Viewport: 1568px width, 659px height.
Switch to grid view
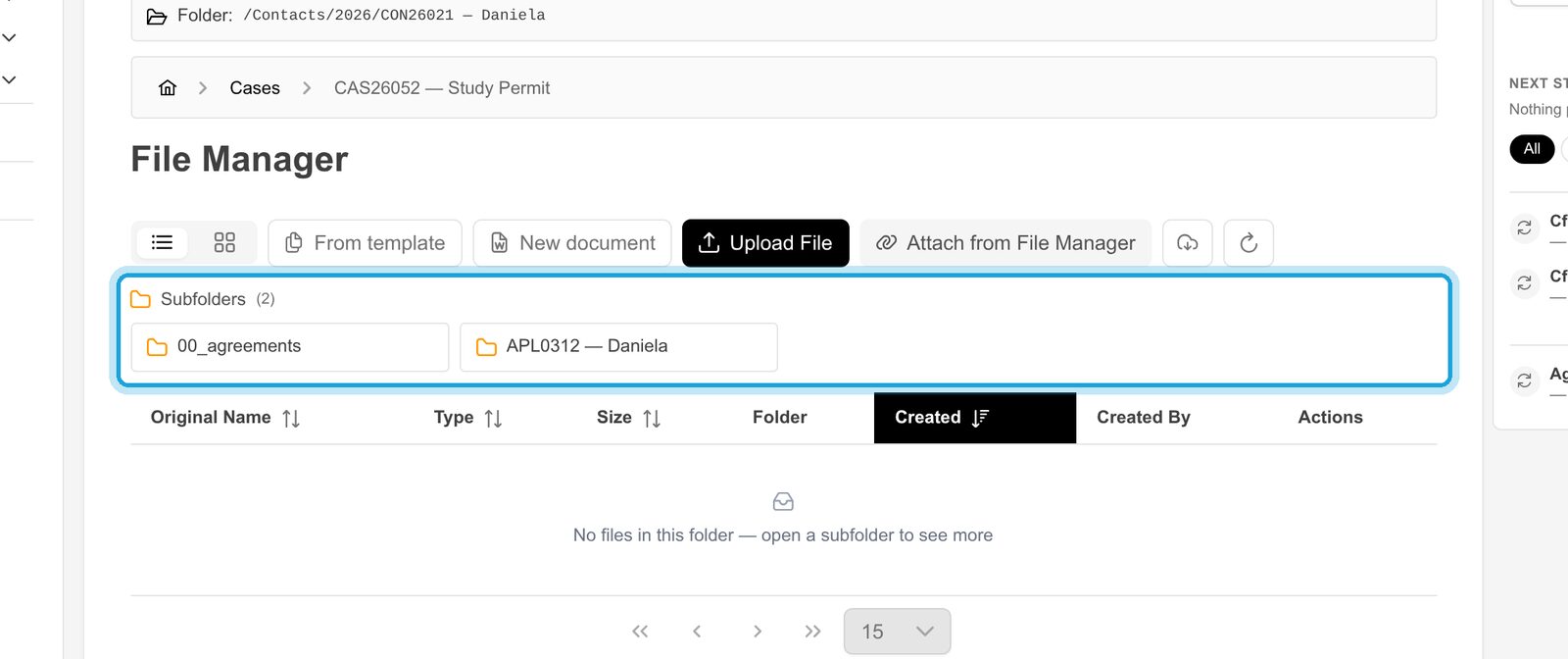[224, 242]
